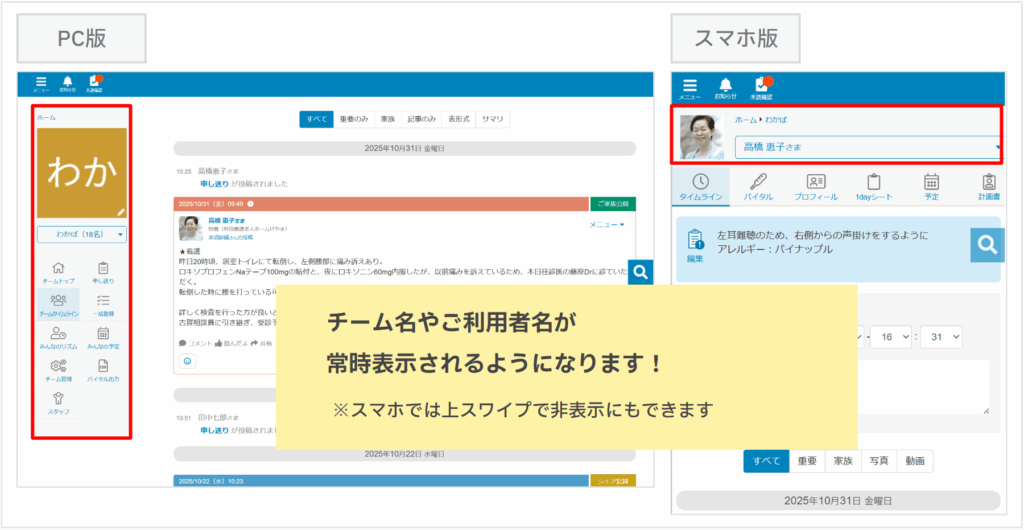Open みんなのリズム in PC sidebar
Viewport: 1024px width, 530px height.
tap(58, 337)
